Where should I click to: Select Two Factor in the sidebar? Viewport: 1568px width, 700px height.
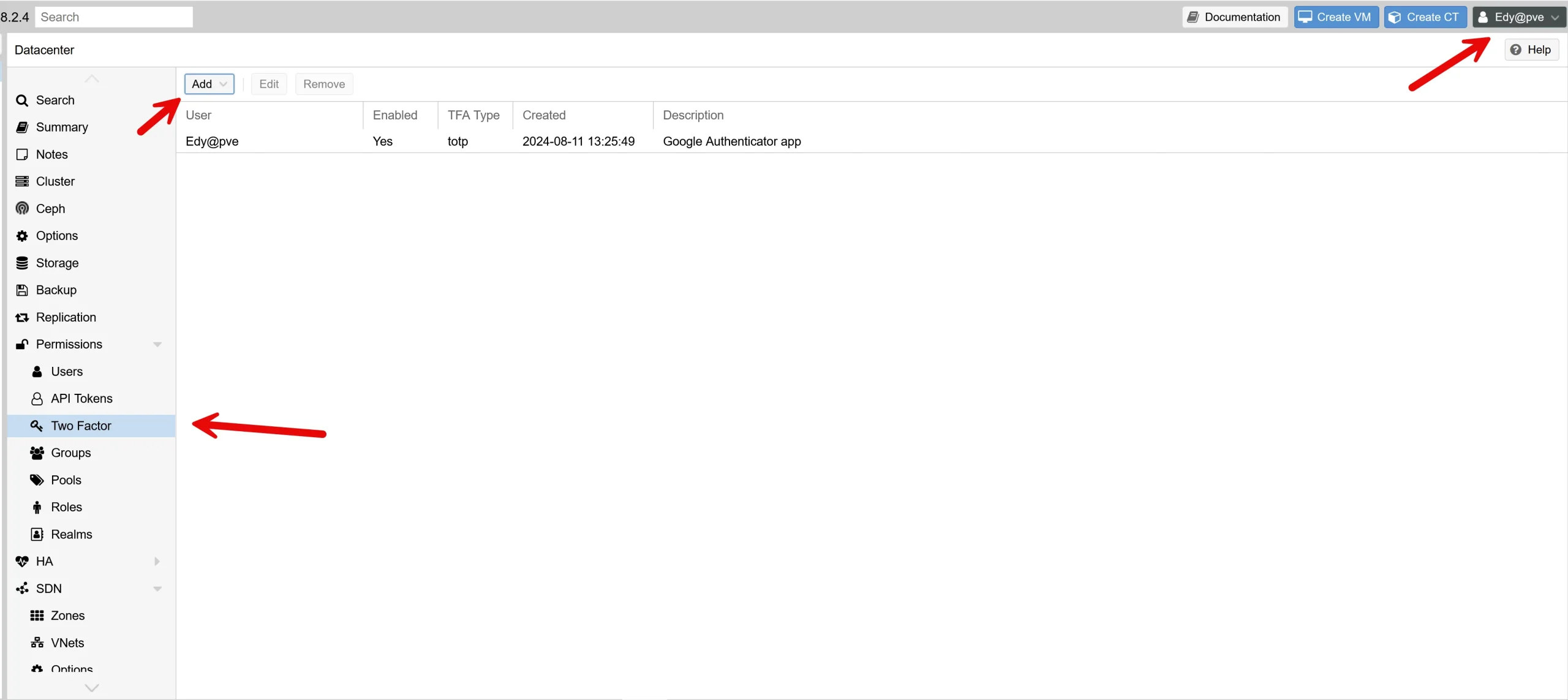point(81,425)
